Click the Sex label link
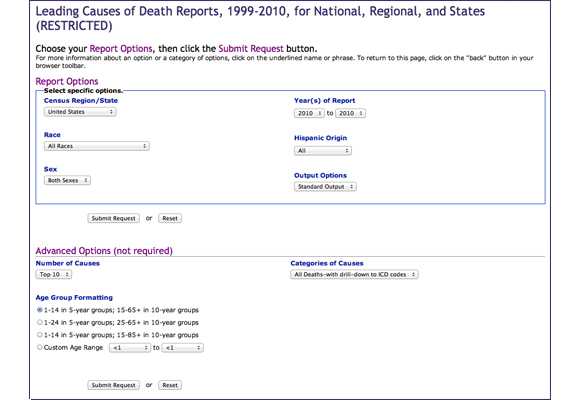580x404 pixels. [50, 169]
